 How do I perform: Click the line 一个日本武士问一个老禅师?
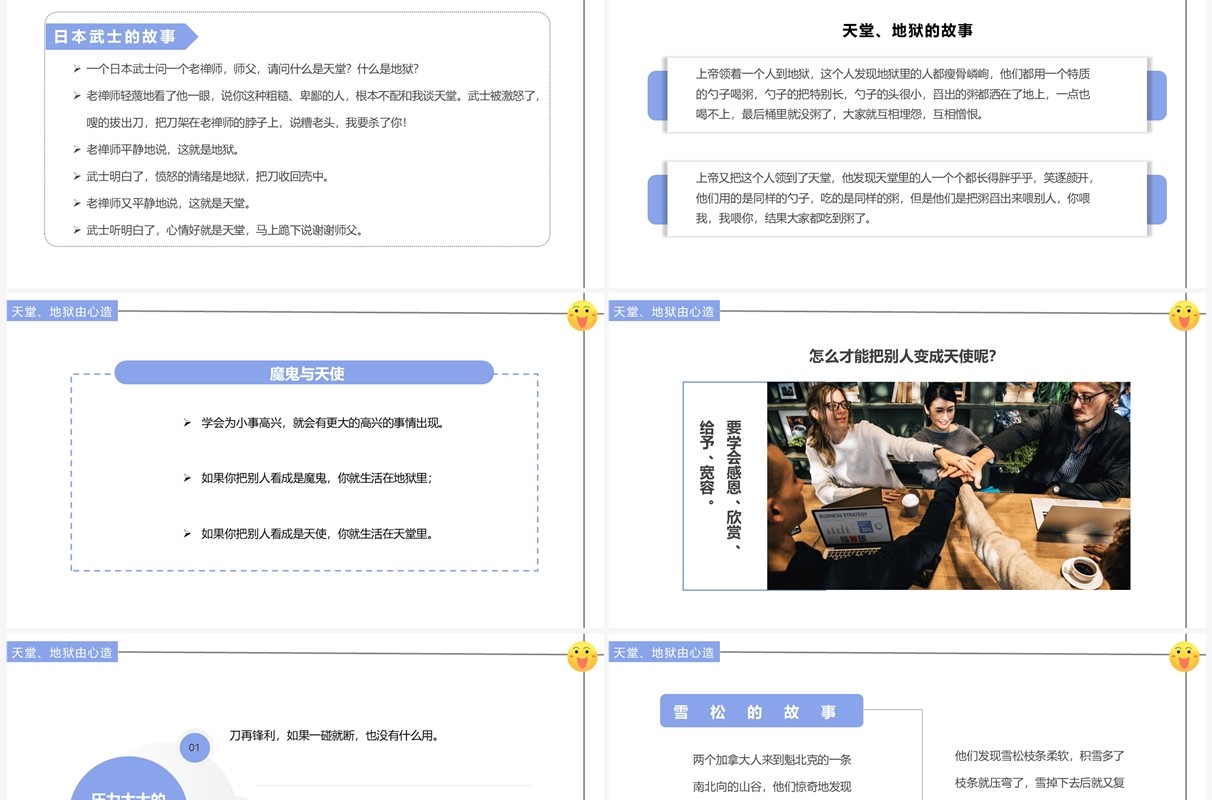coord(252,69)
